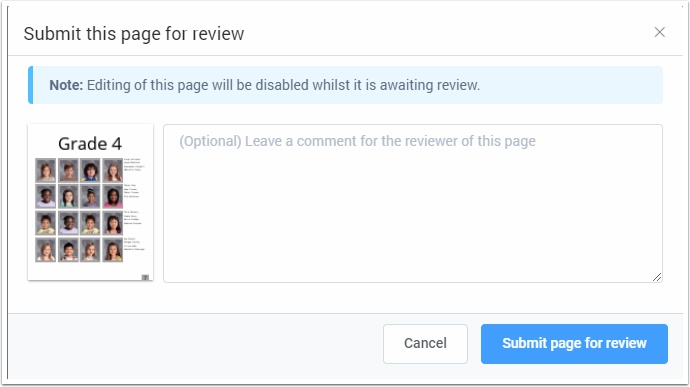
Task: Select the pink-shirt portrait in second row
Action: (113, 196)
